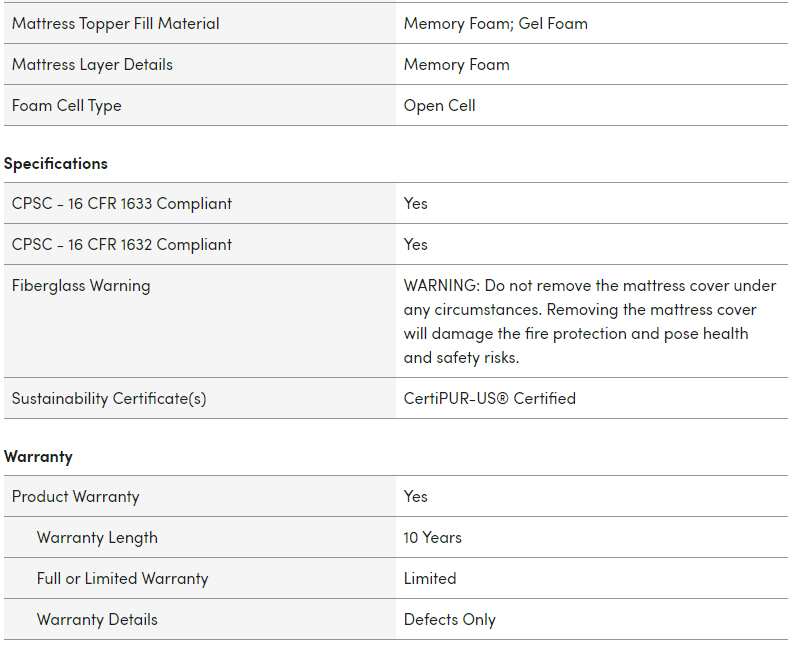Click the CPSC 16 CFR 1633 Compliant label

pos(122,203)
